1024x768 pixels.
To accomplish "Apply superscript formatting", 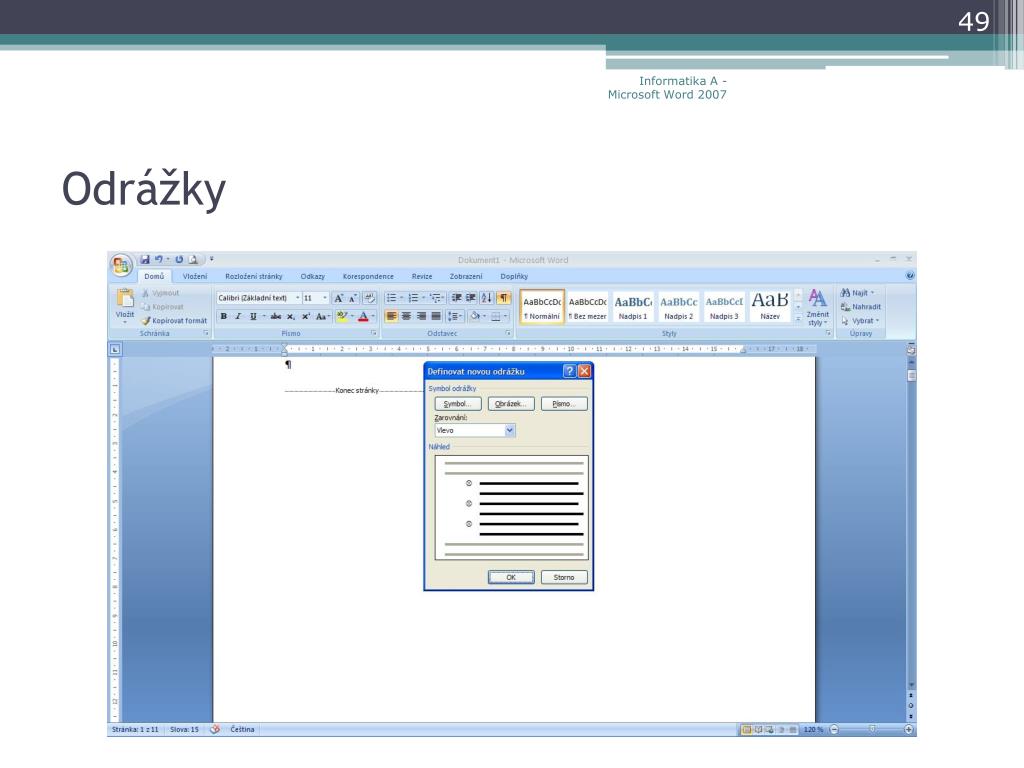I will point(306,316).
